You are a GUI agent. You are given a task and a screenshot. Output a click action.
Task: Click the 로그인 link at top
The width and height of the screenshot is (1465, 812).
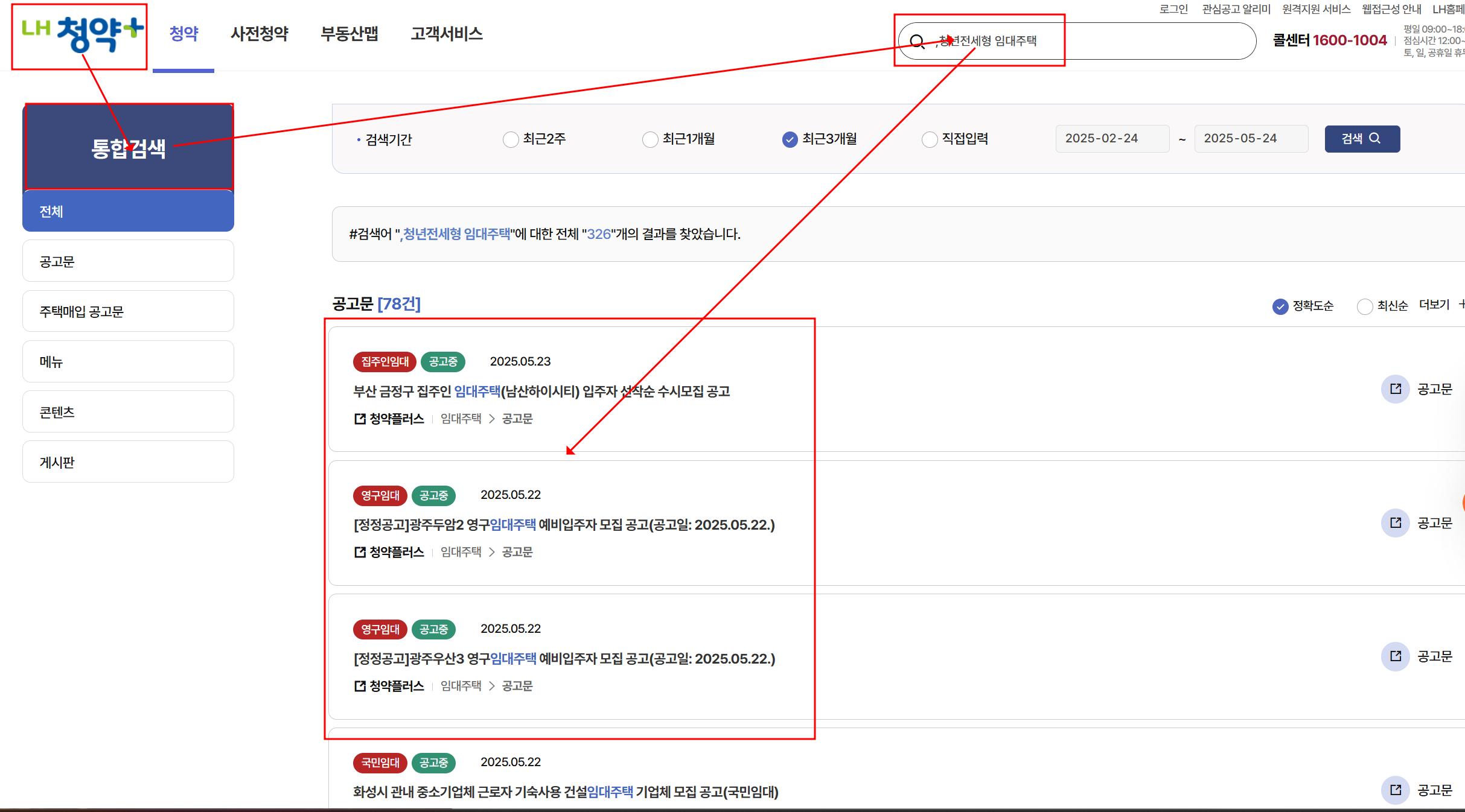pos(1173,9)
